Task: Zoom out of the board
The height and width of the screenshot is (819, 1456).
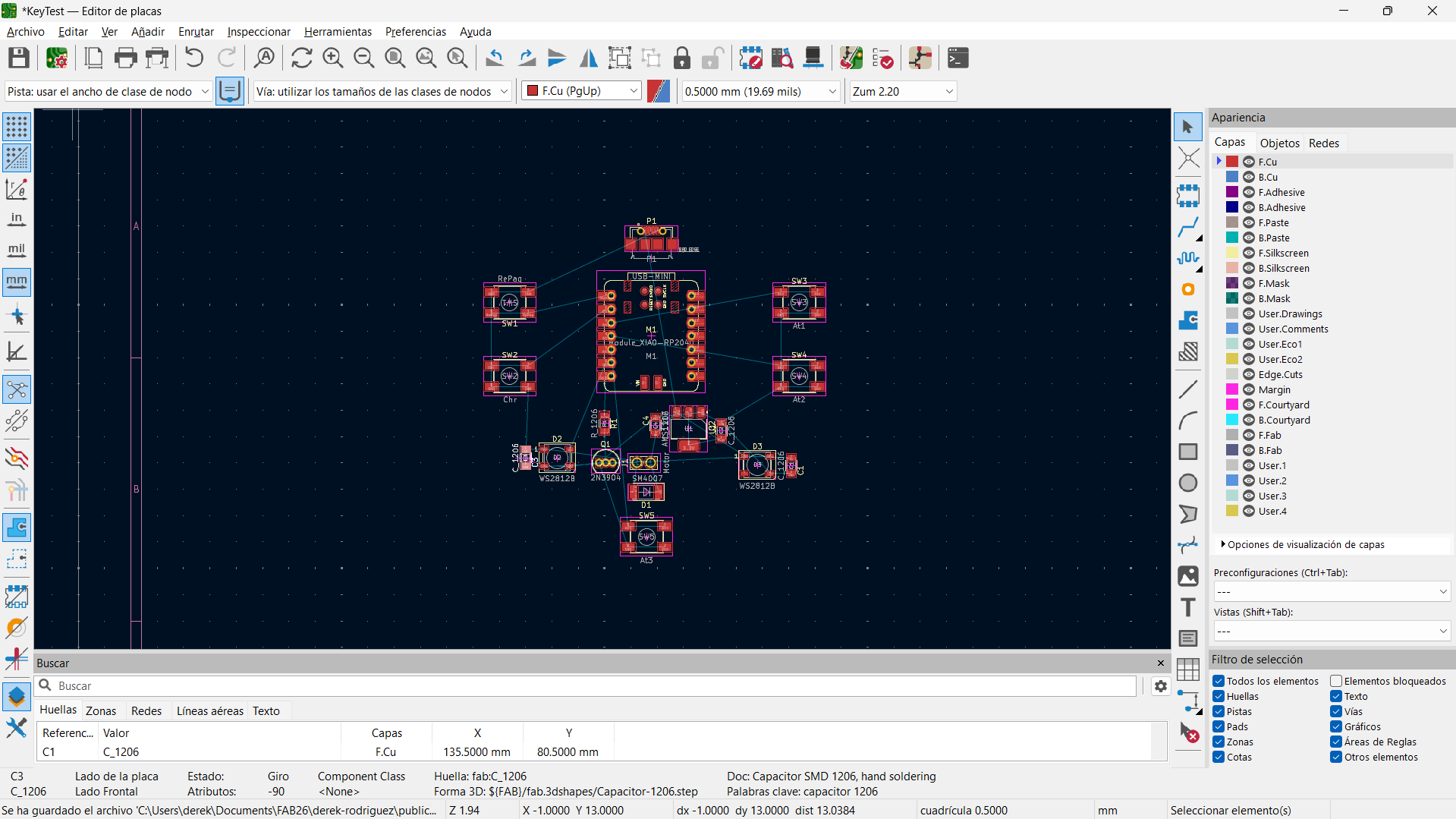Action: 363,58
